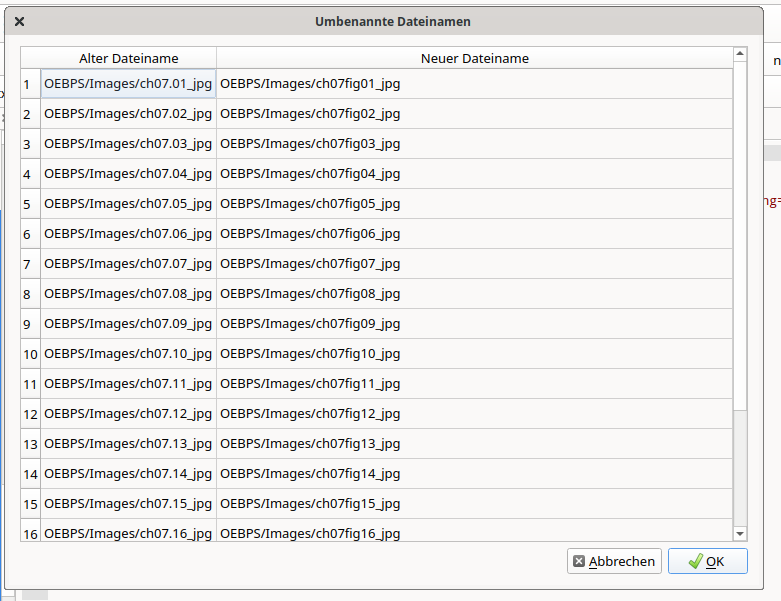The image size is (781, 601).
Task: Click the scrollbar down arrow
Action: pyautogui.click(x=740, y=534)
